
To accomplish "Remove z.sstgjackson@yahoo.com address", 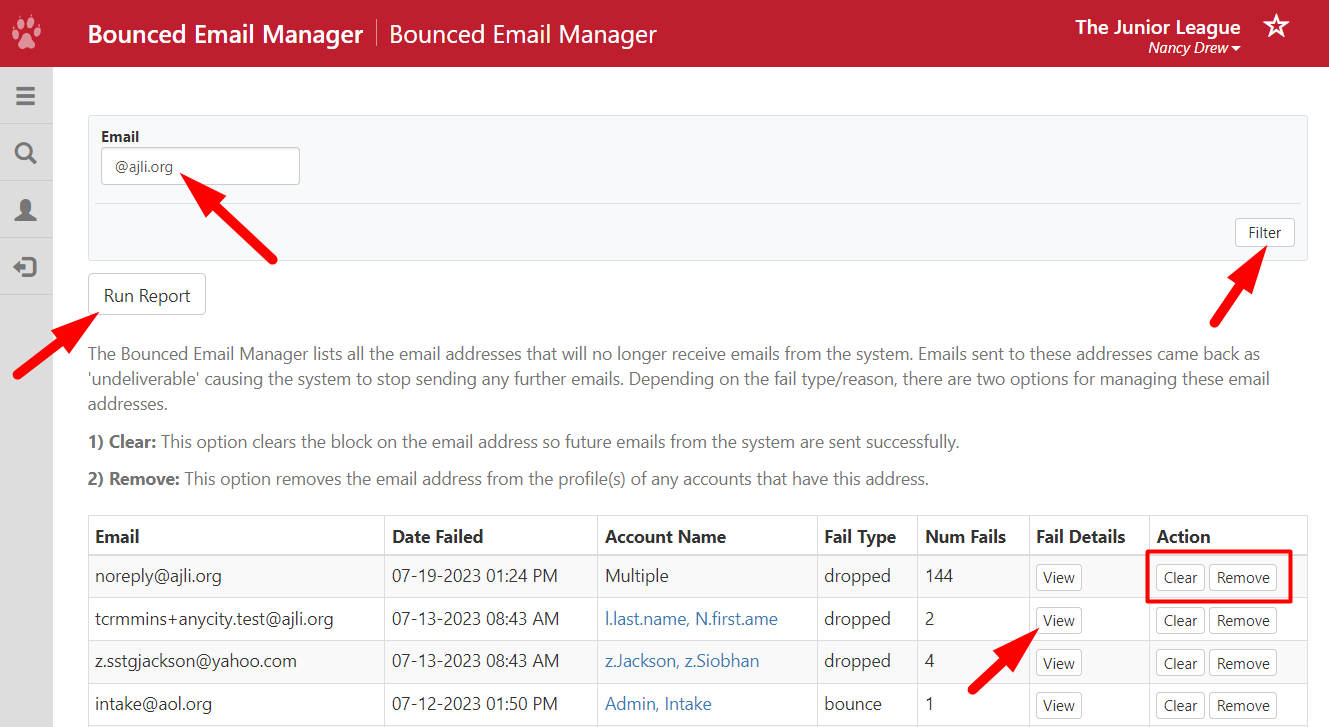I will pyautogui.click(x=1243, y=664).
